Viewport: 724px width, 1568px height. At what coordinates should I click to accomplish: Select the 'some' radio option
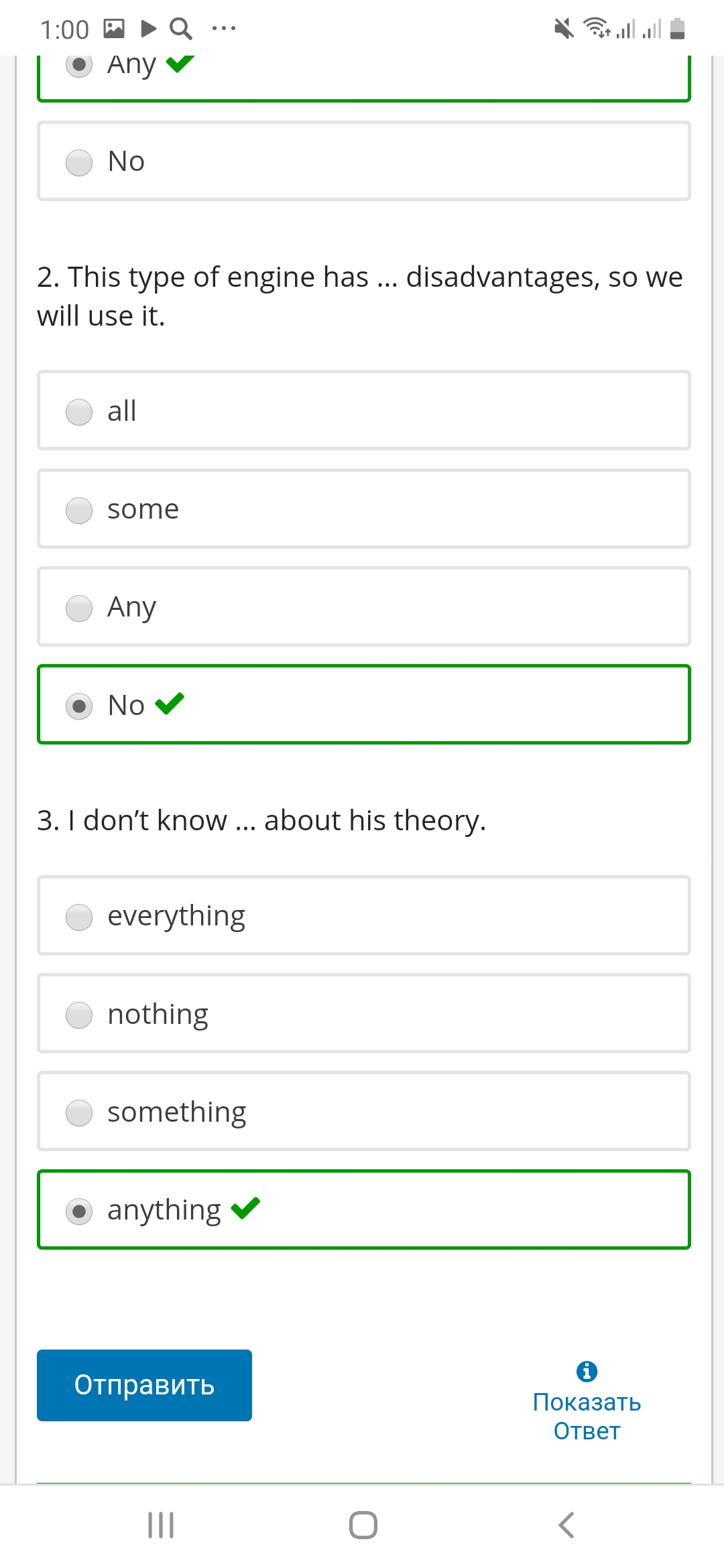tap(364, 509)
